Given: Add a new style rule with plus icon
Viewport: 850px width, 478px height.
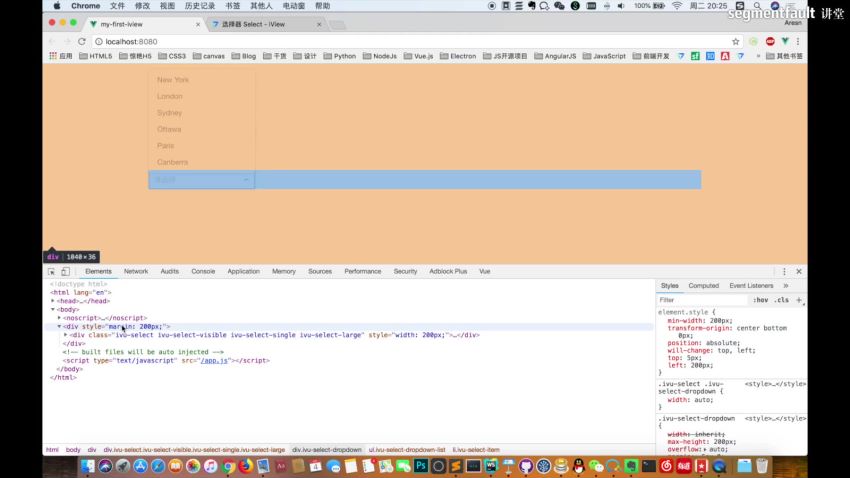Looking at the screenshot, I should pos(799,300).
